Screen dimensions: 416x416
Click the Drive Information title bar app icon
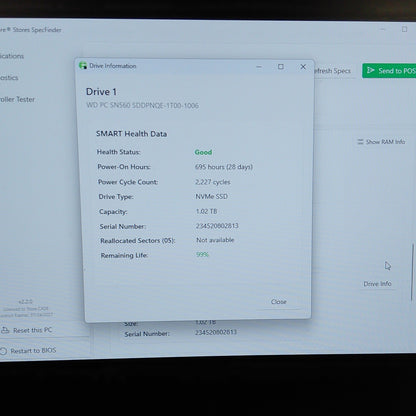(x=83, y=65)
